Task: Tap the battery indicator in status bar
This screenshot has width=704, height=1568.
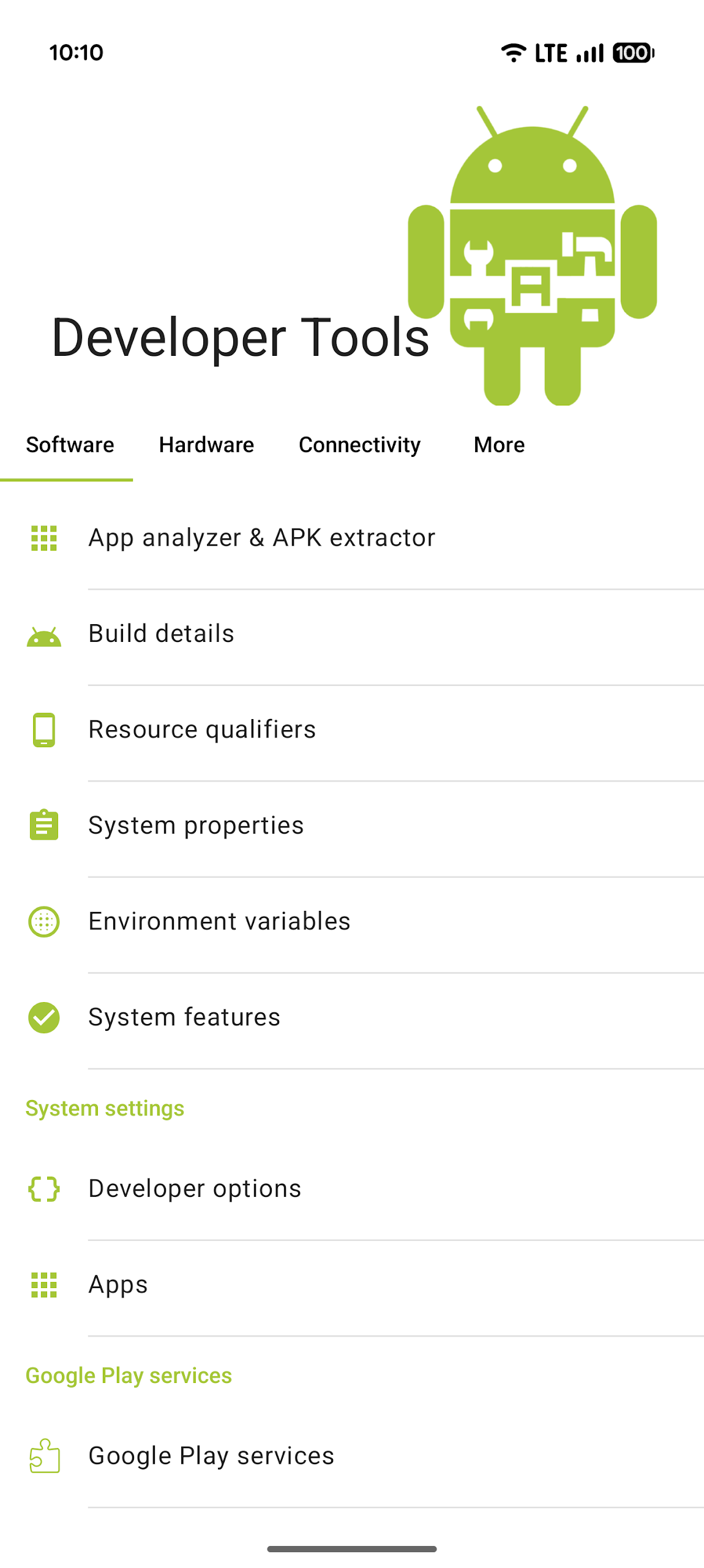Action: tap(633, 53)
